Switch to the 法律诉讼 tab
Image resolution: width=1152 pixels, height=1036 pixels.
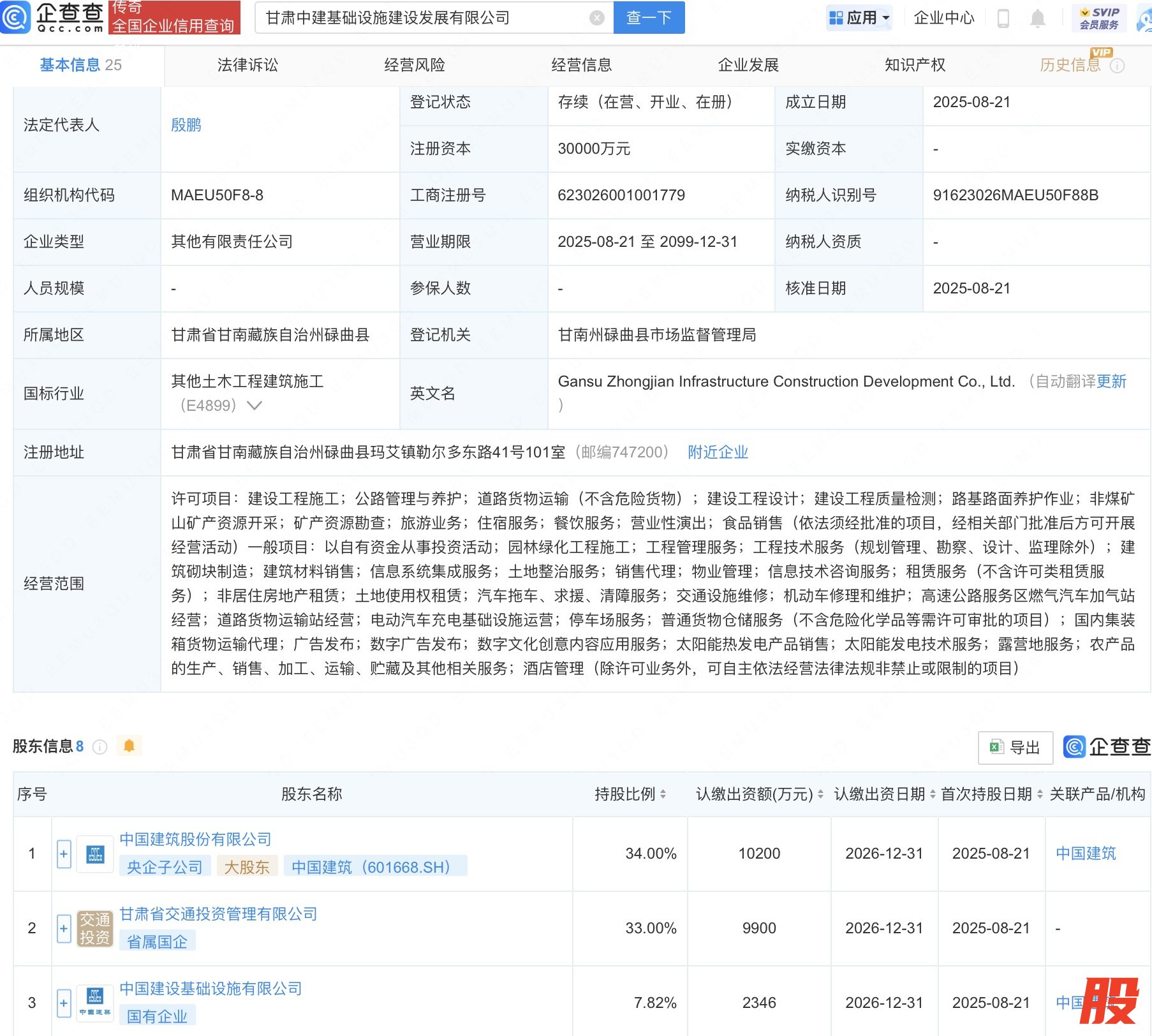247,65
